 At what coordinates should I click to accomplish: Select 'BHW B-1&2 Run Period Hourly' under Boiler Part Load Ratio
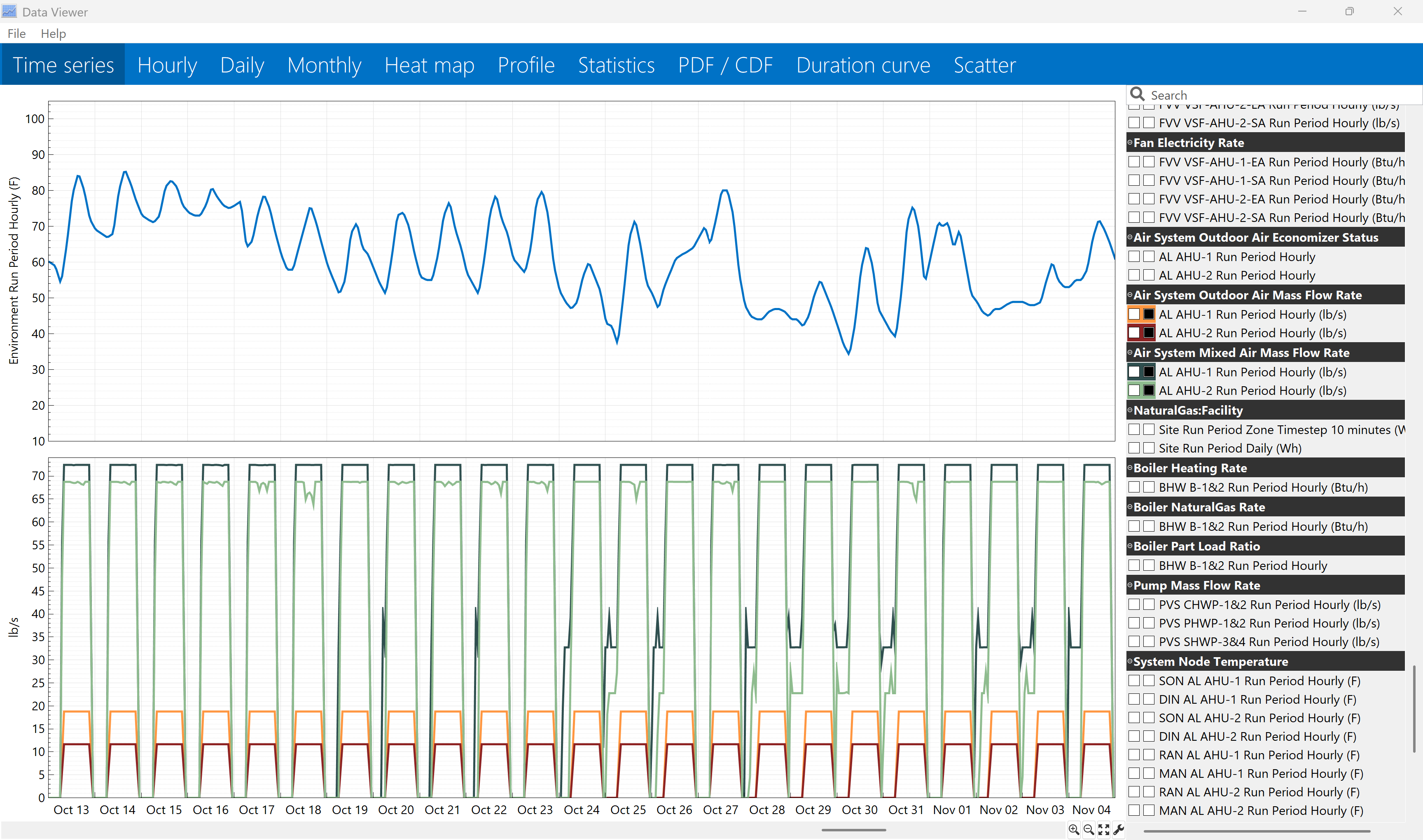[1266, 565]
